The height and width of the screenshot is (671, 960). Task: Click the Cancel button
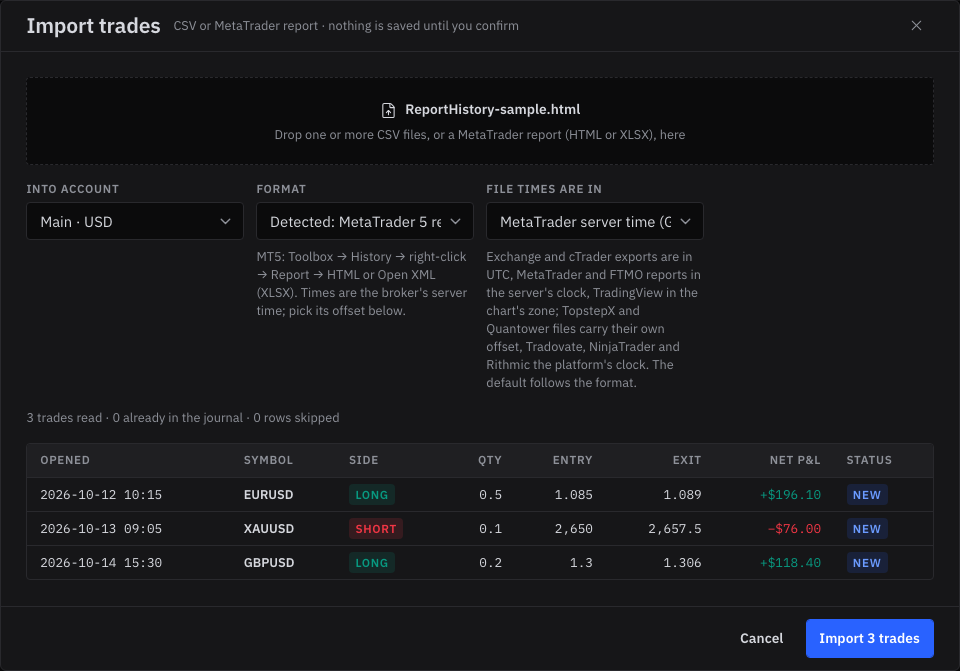pyautogui.click(x=761, y=639)
